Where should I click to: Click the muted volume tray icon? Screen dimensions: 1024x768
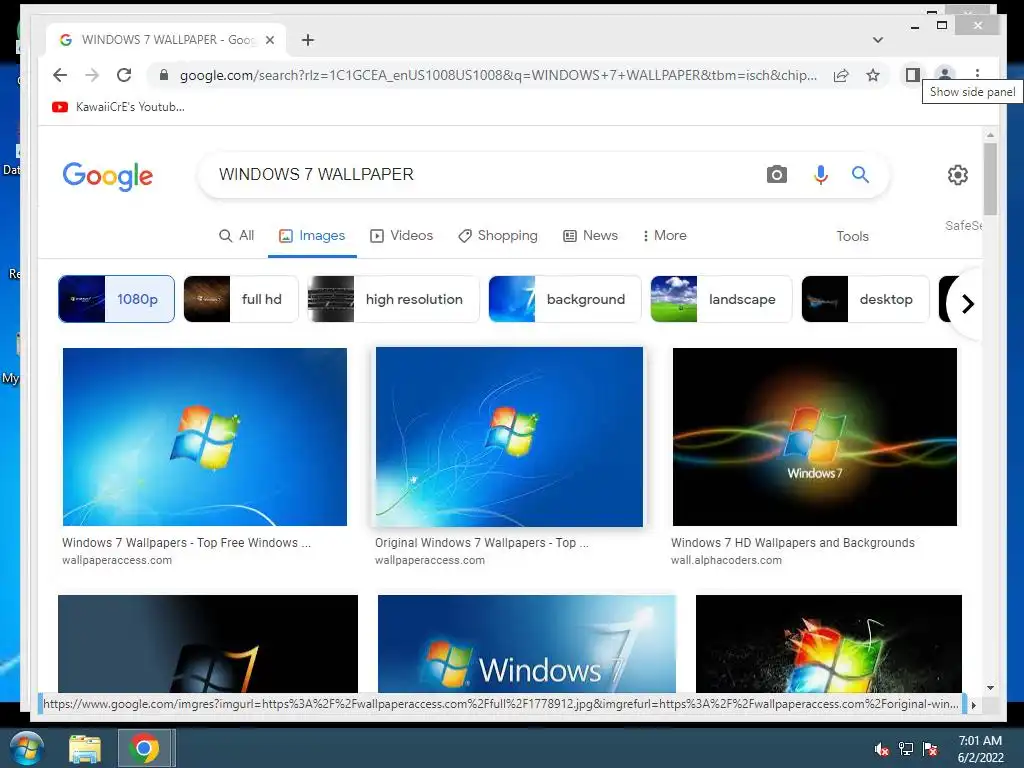(881, 749)
